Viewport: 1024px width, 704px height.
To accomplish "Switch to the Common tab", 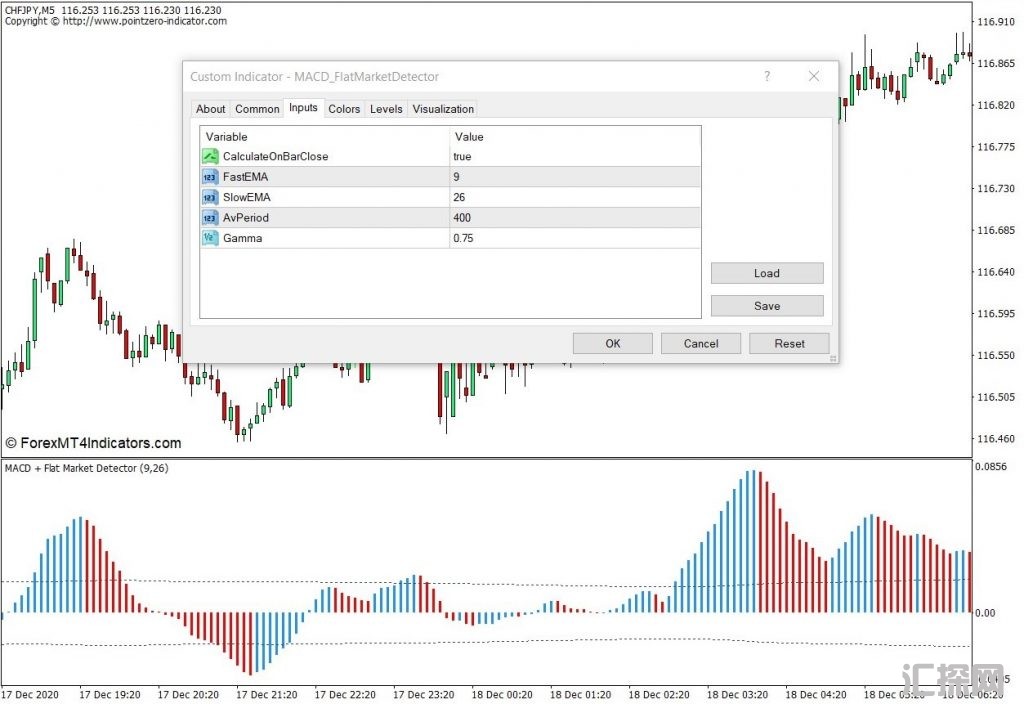I will [257, 109].
